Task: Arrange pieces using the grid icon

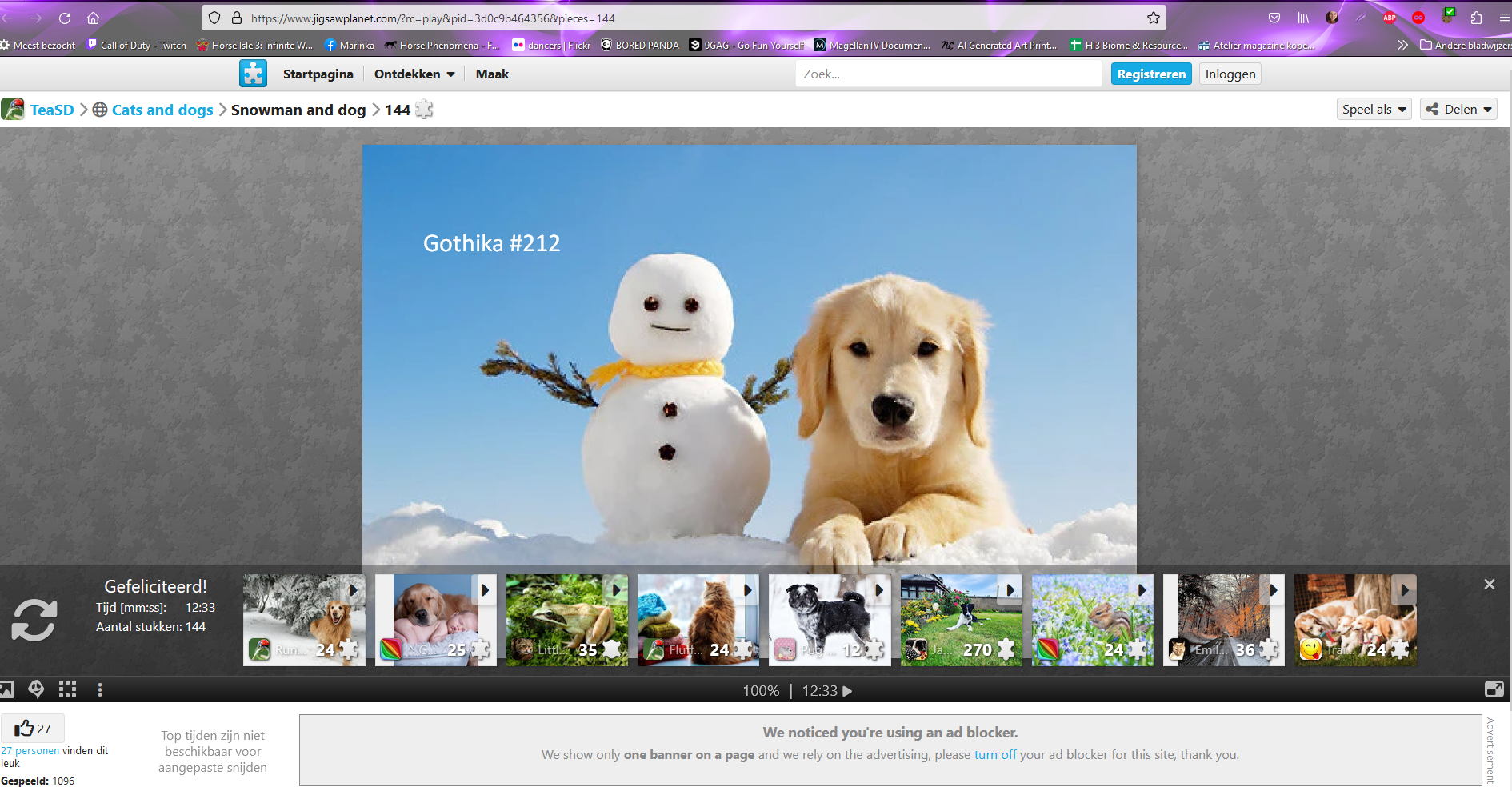Action: pyautogui.click(x=68, y=689)
